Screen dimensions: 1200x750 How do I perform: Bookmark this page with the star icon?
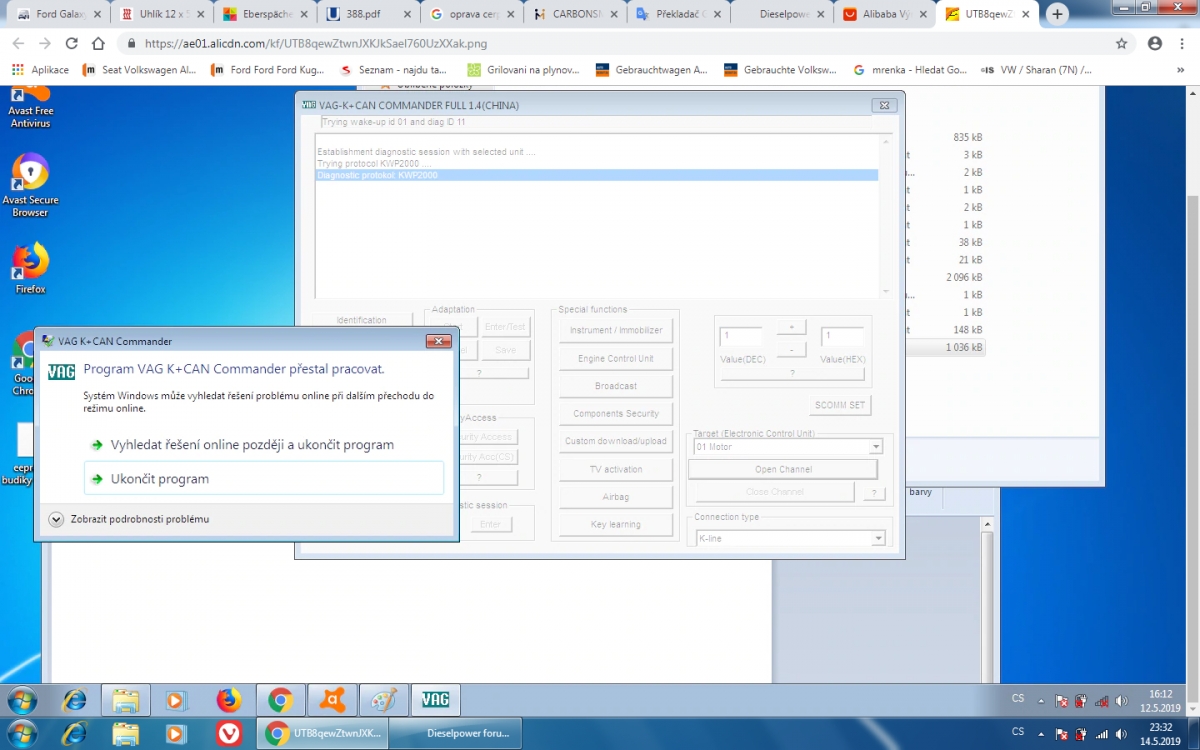1122,44
